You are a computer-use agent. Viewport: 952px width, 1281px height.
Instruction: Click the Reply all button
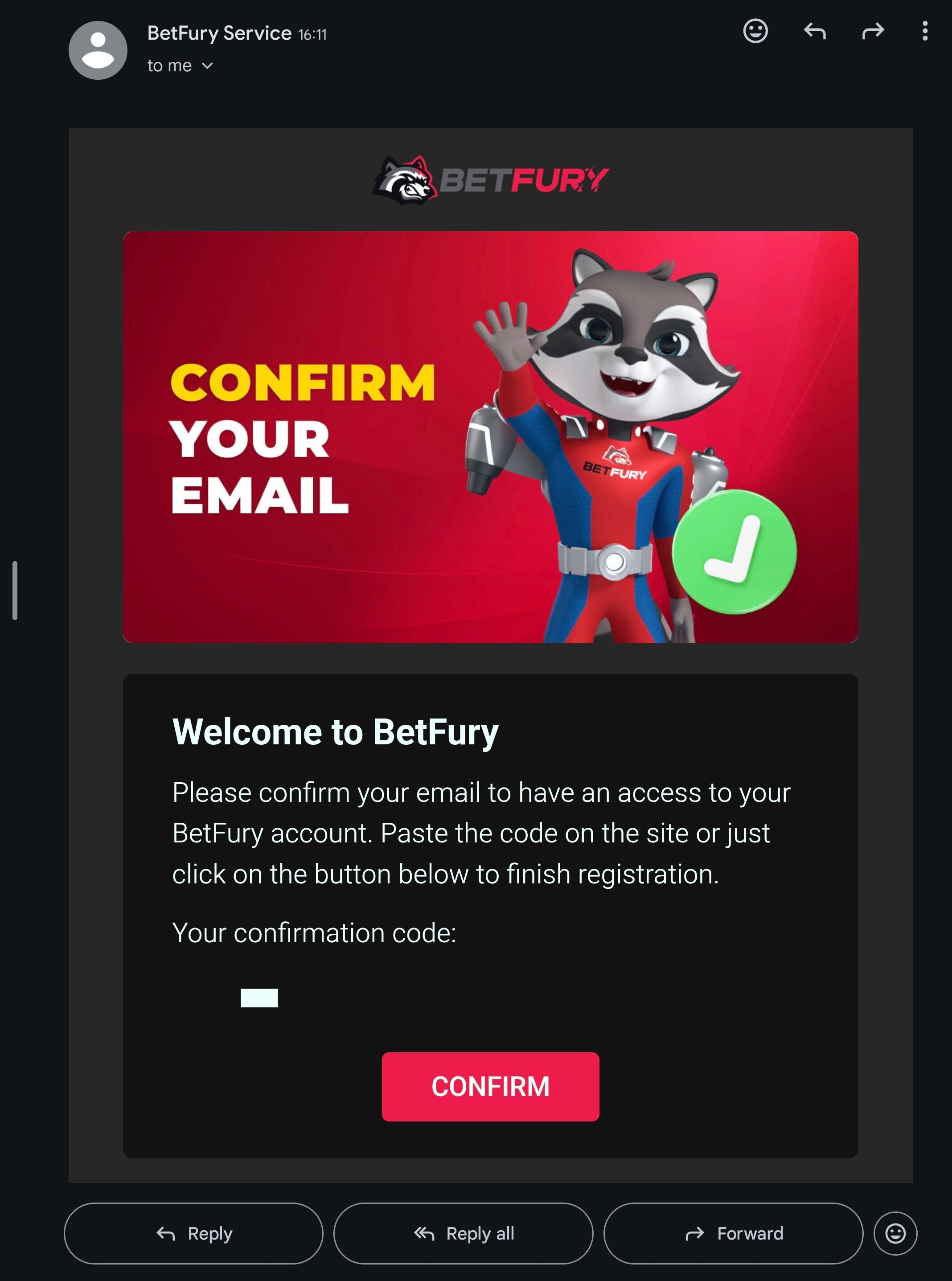pos(464,1233)
